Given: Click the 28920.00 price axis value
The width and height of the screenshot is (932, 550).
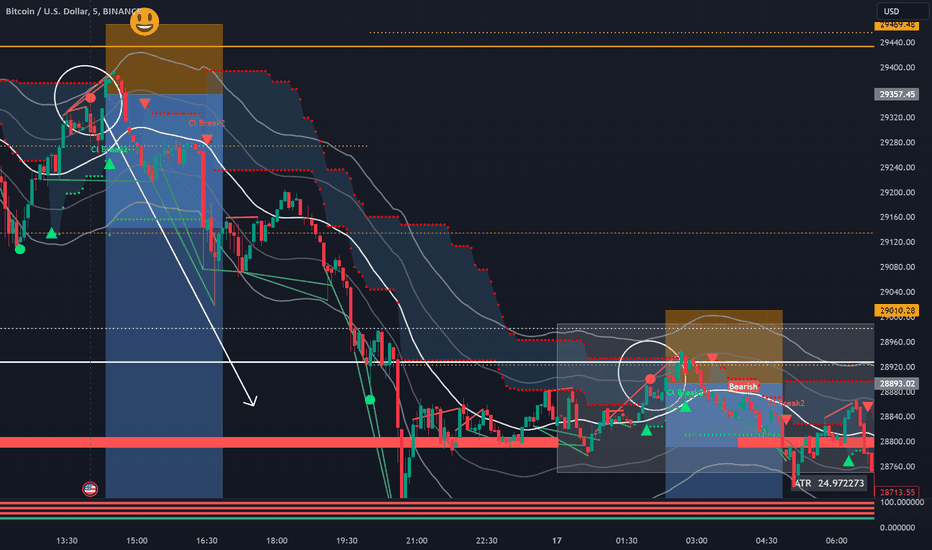Looking at the screenshot, I should coord(897,367).
